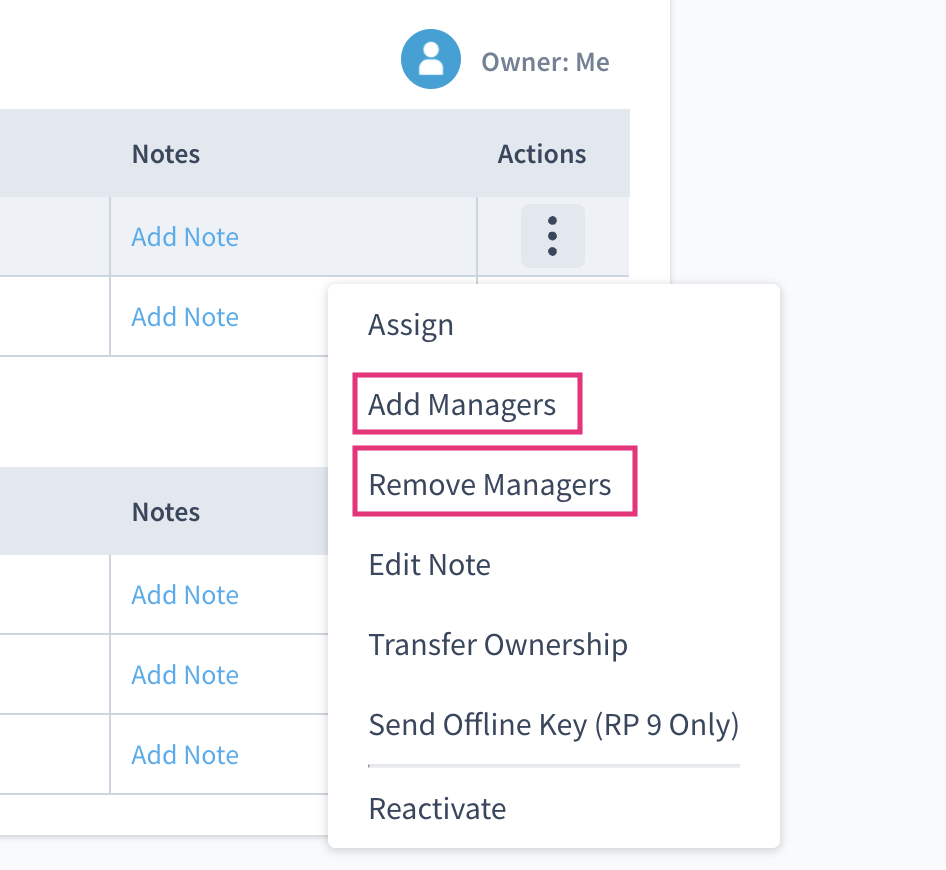Choose Add Managers in the context menu
The width and height of the screenshot is (946, 870).
[x=462, y=405]
